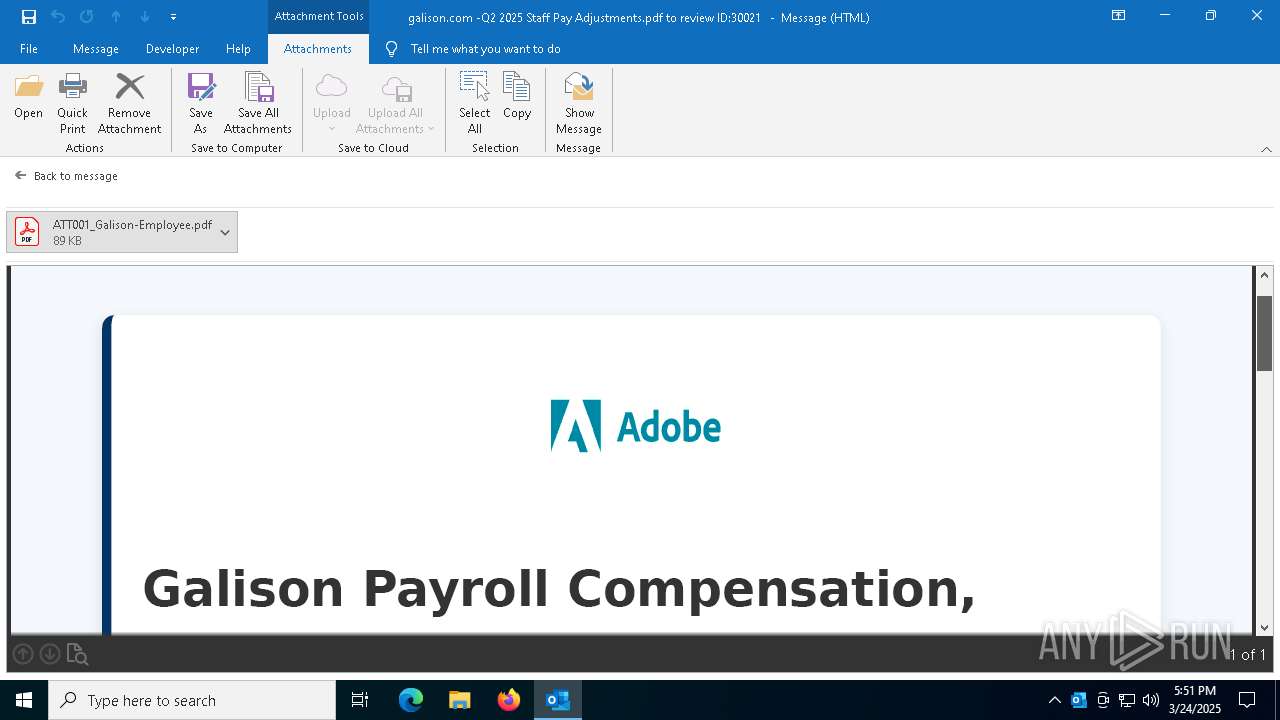Open the attachment with the Open button
The height and width of the screenshot is (720, 1280).
pyautogui.click(x=28, y=97)
